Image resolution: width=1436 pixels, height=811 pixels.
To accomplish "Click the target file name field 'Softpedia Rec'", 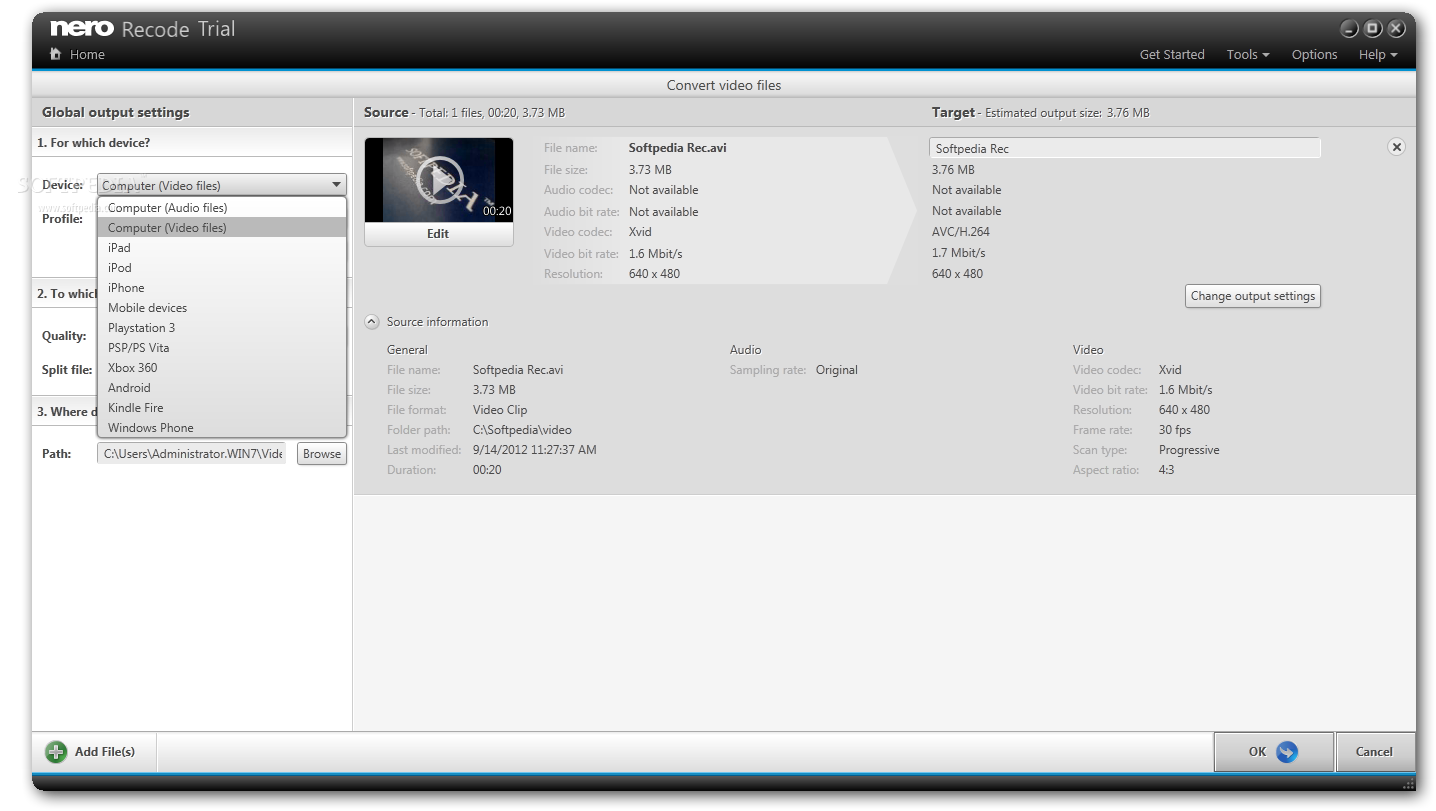I will click(x=1125, y=148).
